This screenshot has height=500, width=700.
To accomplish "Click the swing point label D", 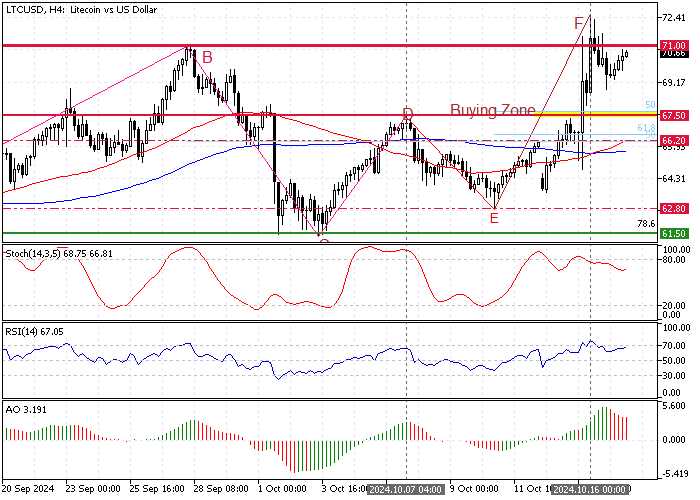I will tap(407, 113).
